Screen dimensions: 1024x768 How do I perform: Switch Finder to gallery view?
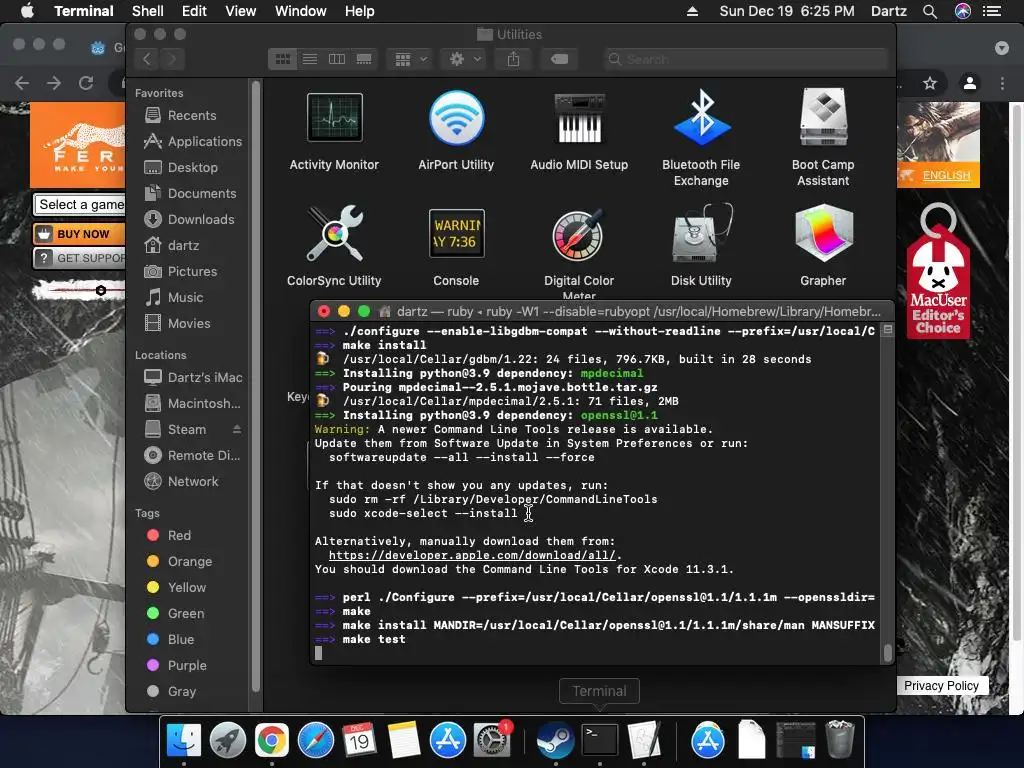364,59
